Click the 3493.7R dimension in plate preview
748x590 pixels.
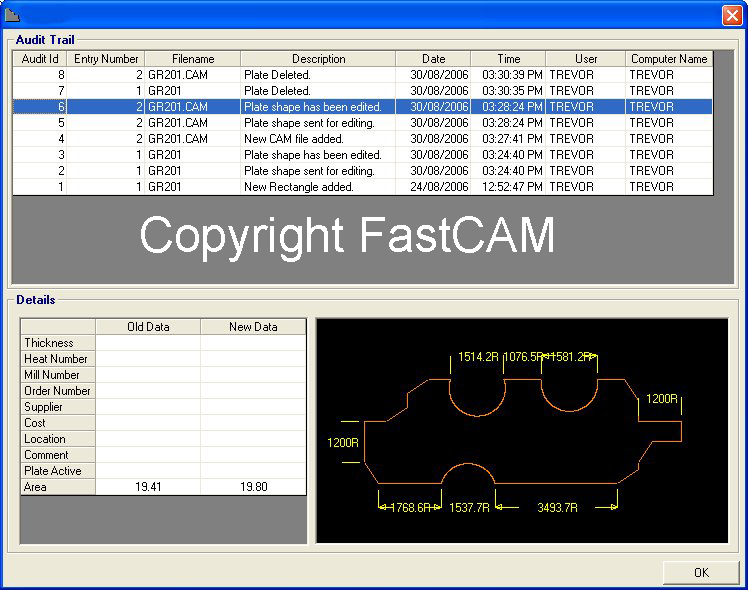point(557,507)
